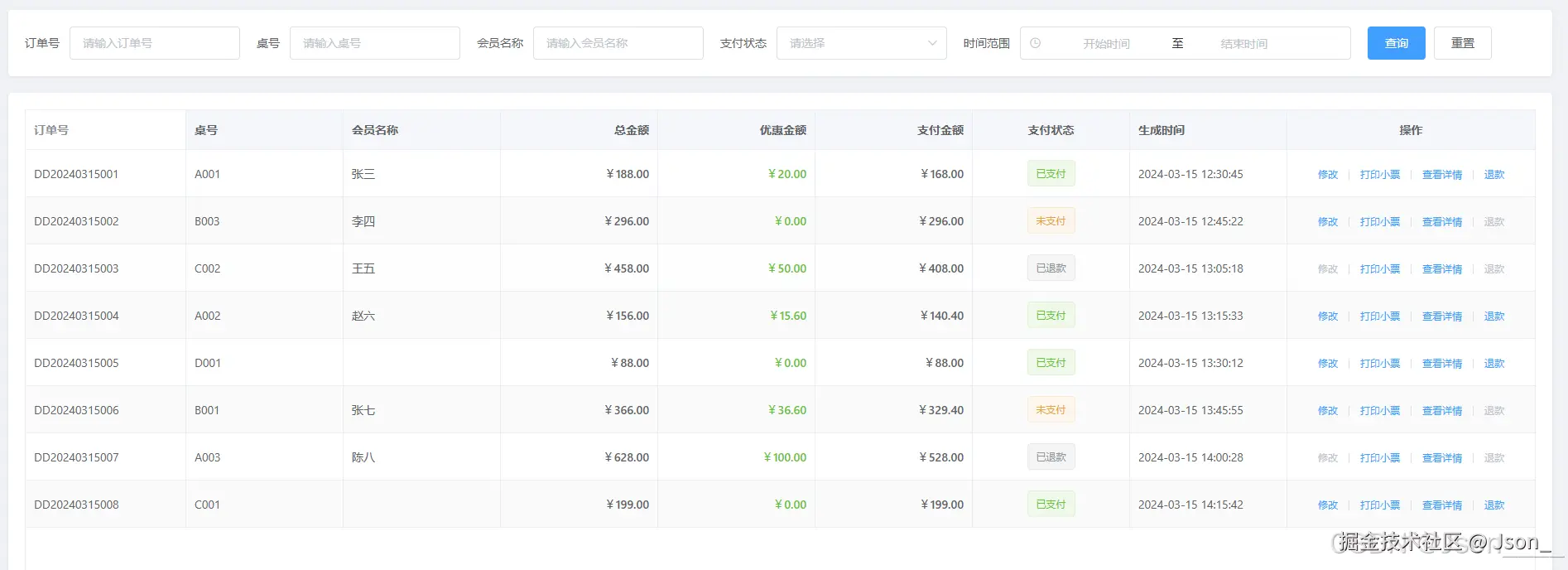Click 打印小票 for order DD20240315002

tap(1380, 222)
